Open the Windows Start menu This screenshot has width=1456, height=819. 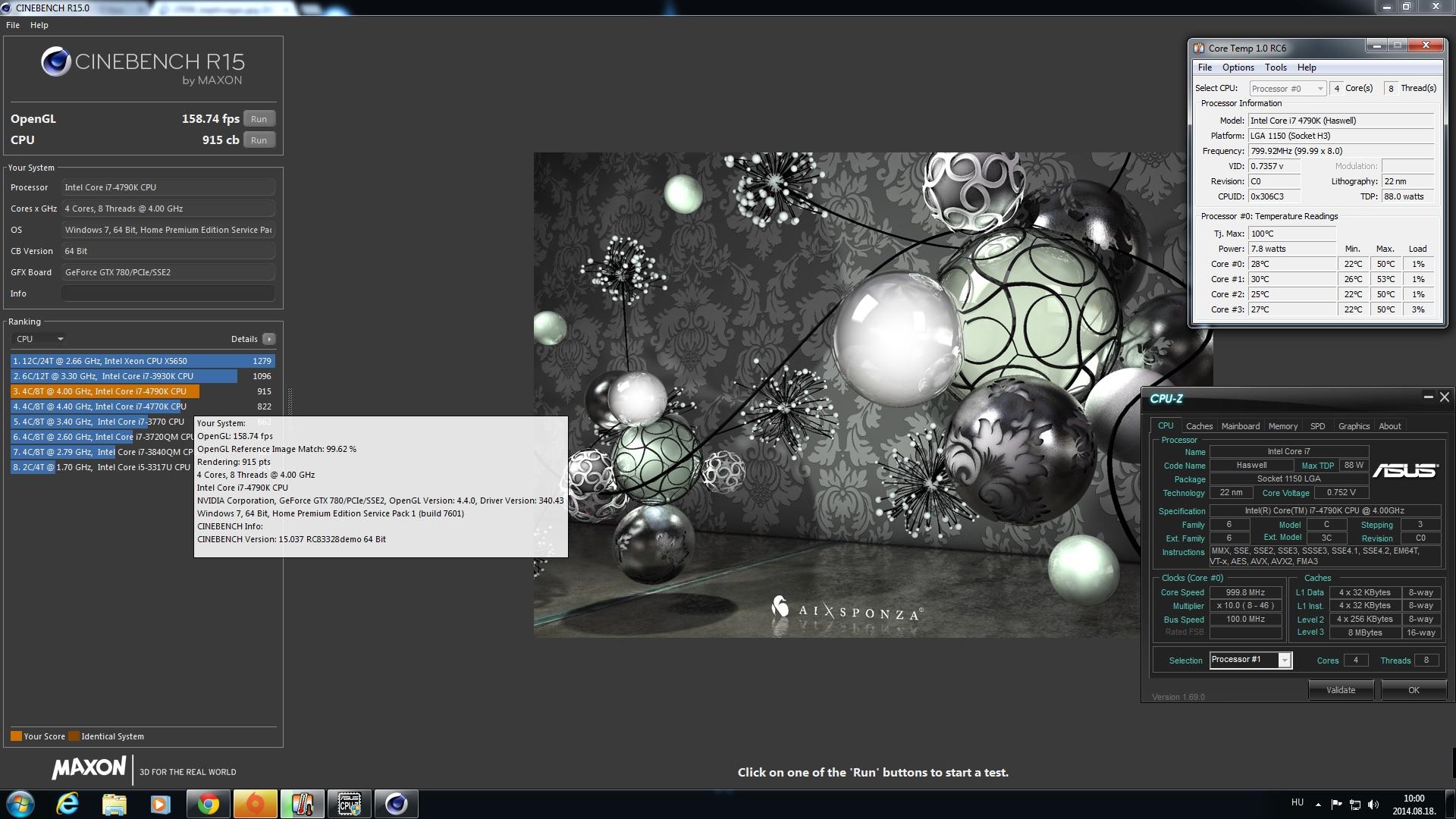pyautogui.click(x=20, y=804)
